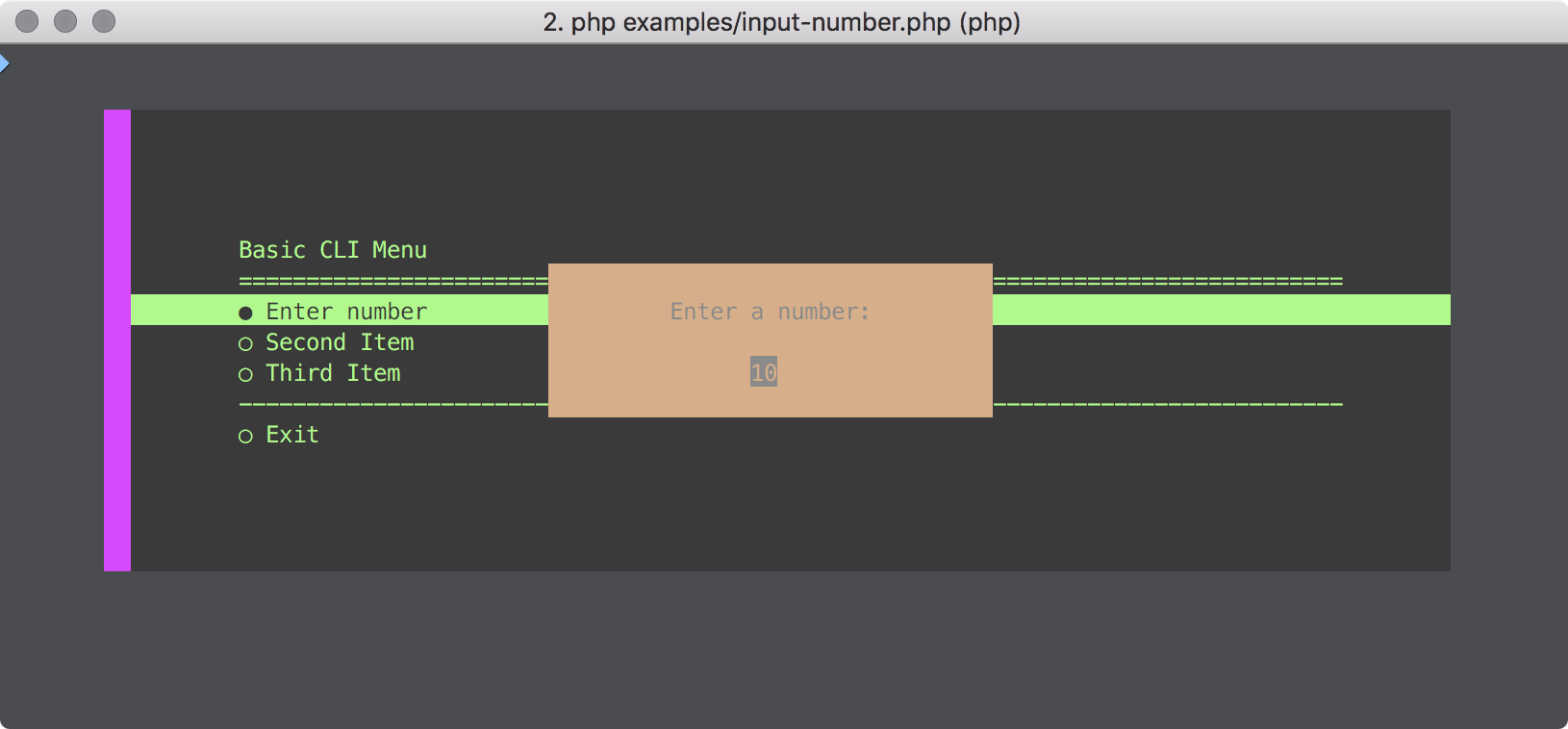Click the window title php examples/input-number.php

coord(781,22)
